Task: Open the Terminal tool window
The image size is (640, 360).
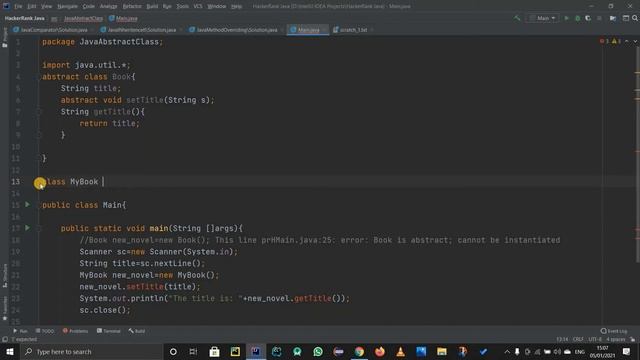Action: [x=109, y=331]
